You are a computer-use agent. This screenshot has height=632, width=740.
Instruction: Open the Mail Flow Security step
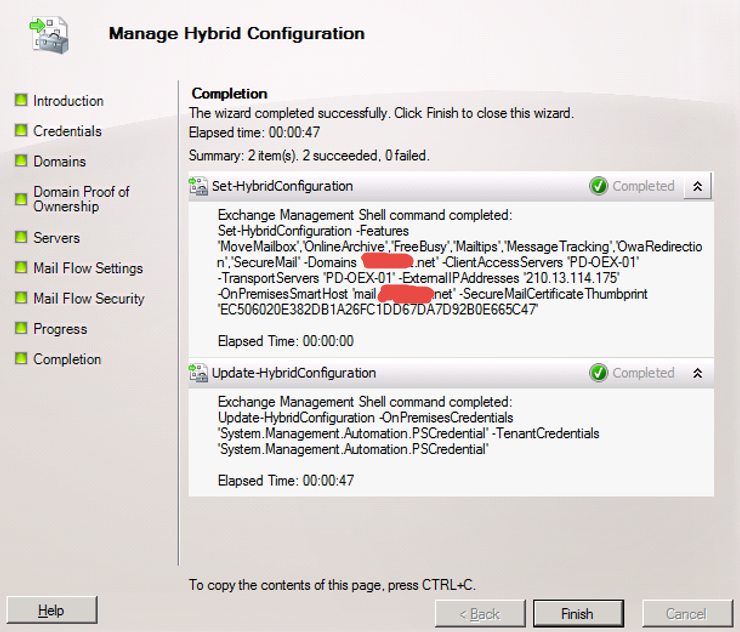[88, 298]
